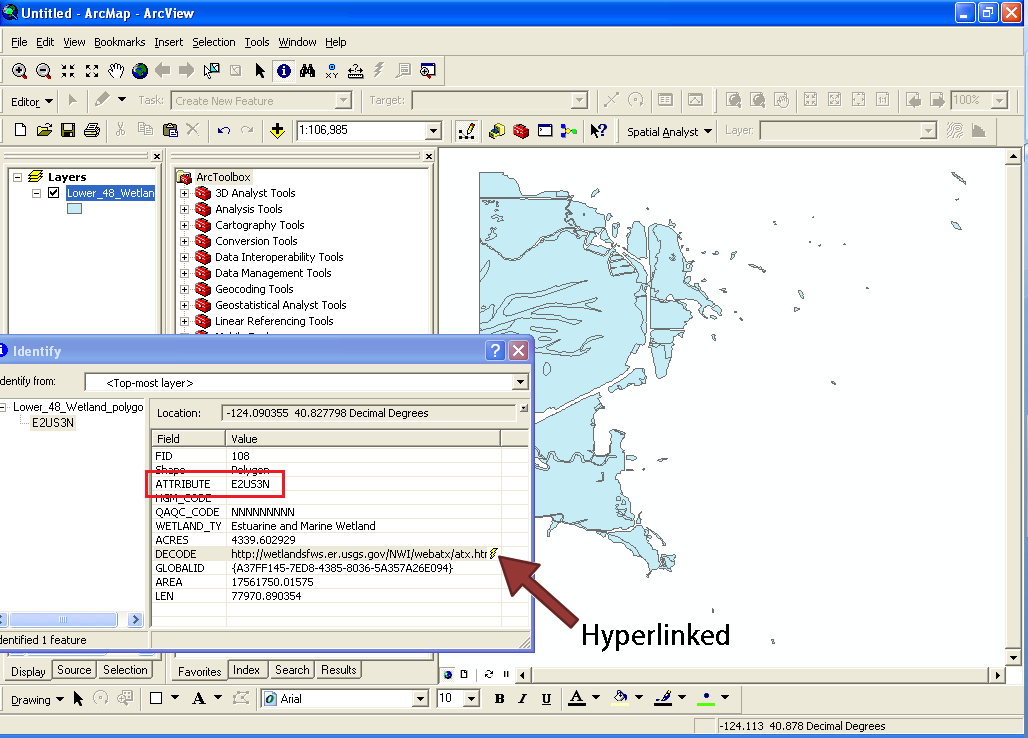Screen dimensions: 1028x738
Task: Toggle underline text formatting
Action: coord(545,698)
